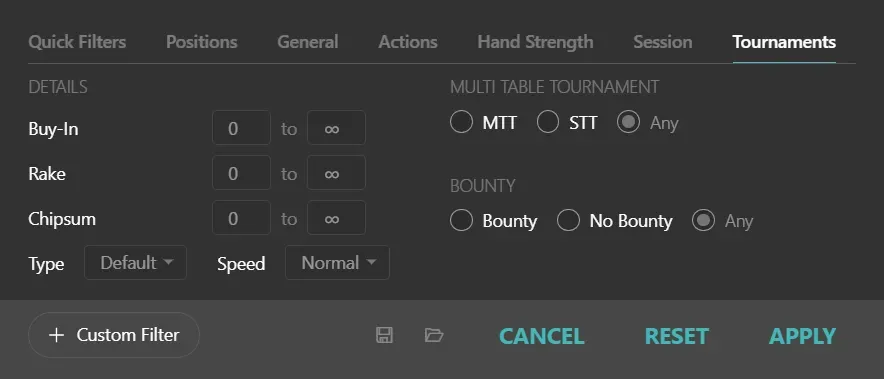Select the STT radio option

547,122
